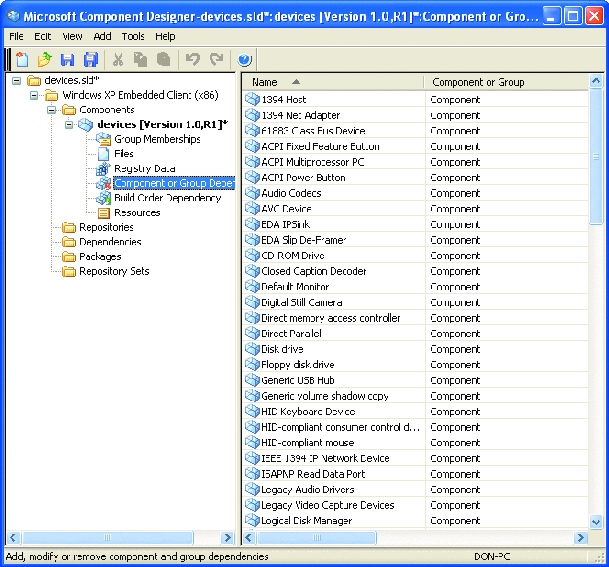609x567 pixels.
Task: Select the HID-compliant mouse row
Action: point(416,443)
